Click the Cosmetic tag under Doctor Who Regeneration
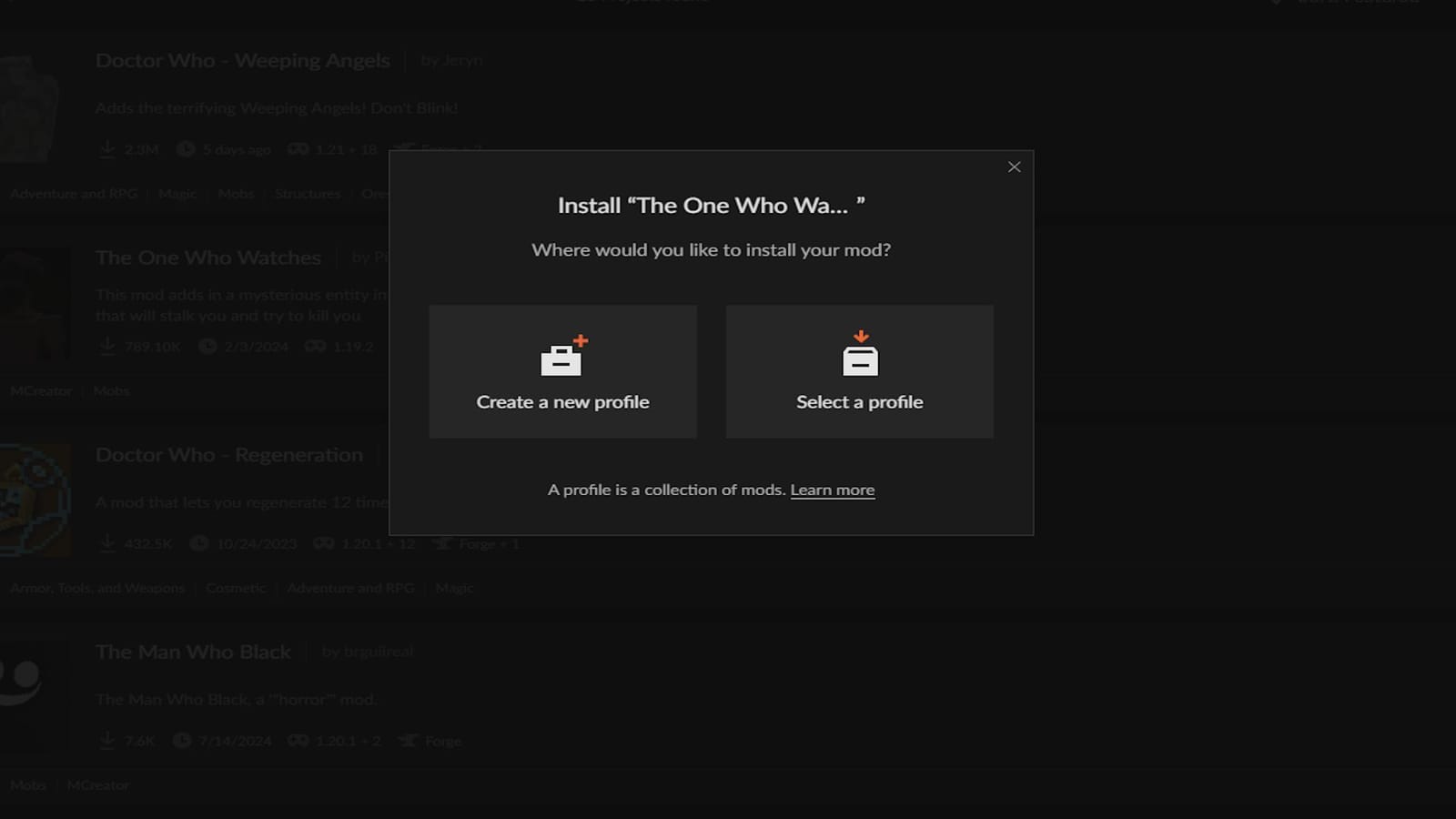Screen dimensions: 1456x819 click(x=235, y=588)
